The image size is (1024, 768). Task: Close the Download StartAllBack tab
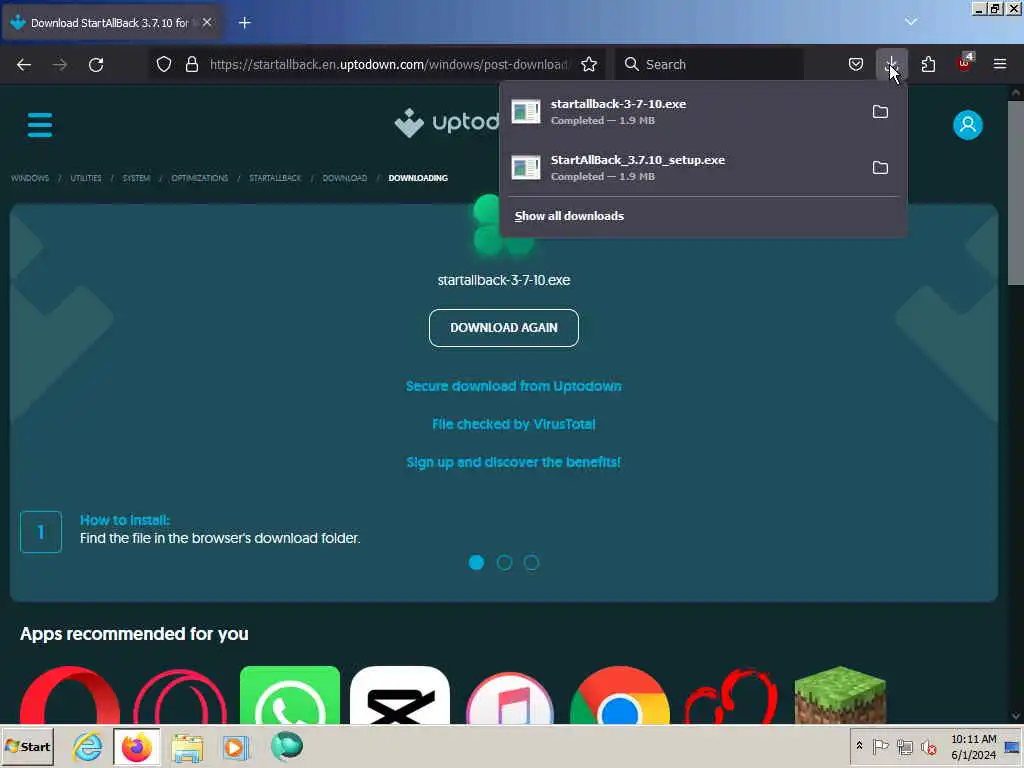pyautogui.click(x=206, y=22)
